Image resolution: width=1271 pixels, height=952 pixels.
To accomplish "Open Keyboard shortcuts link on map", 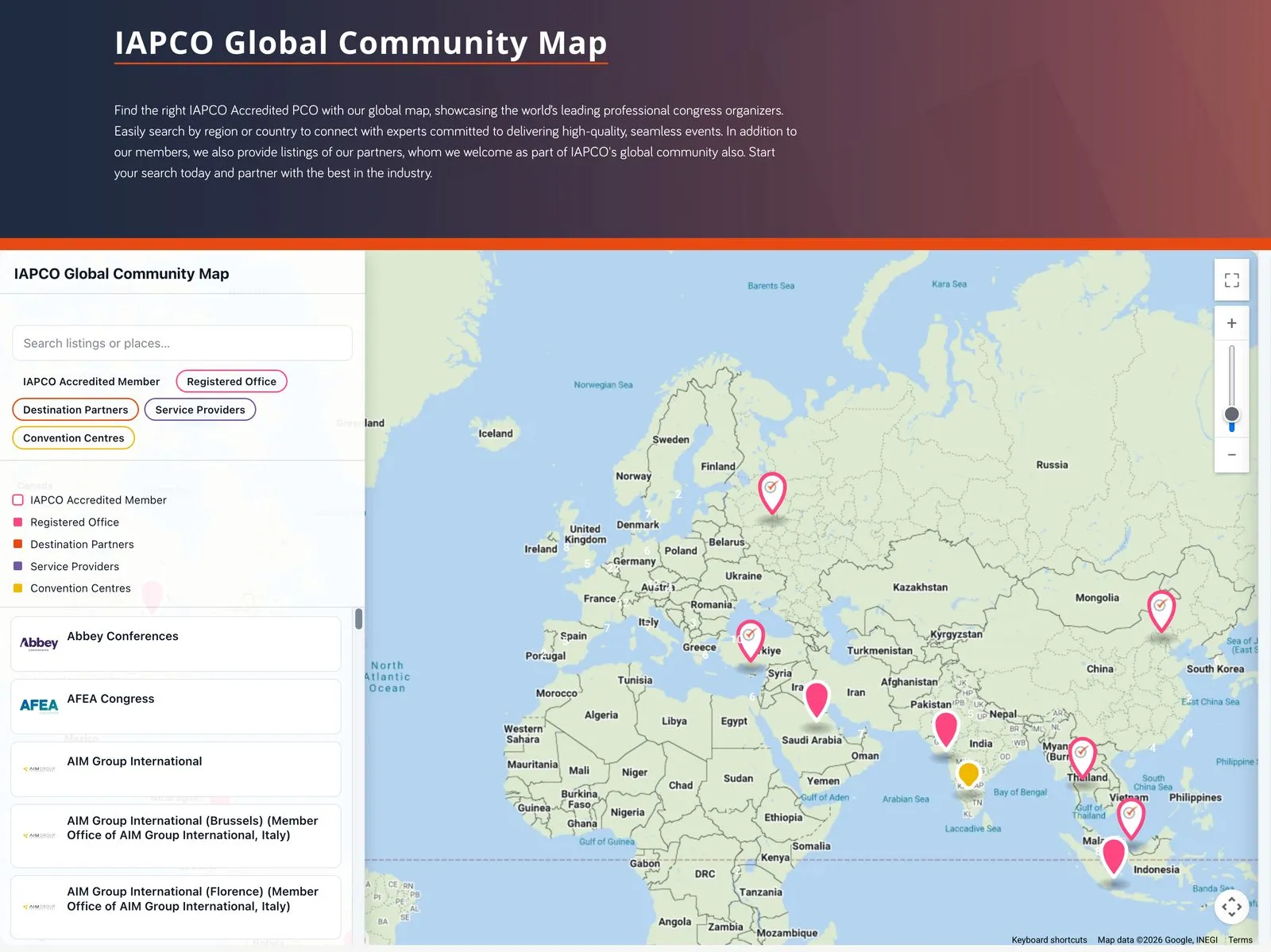I will pos(1049,940).
